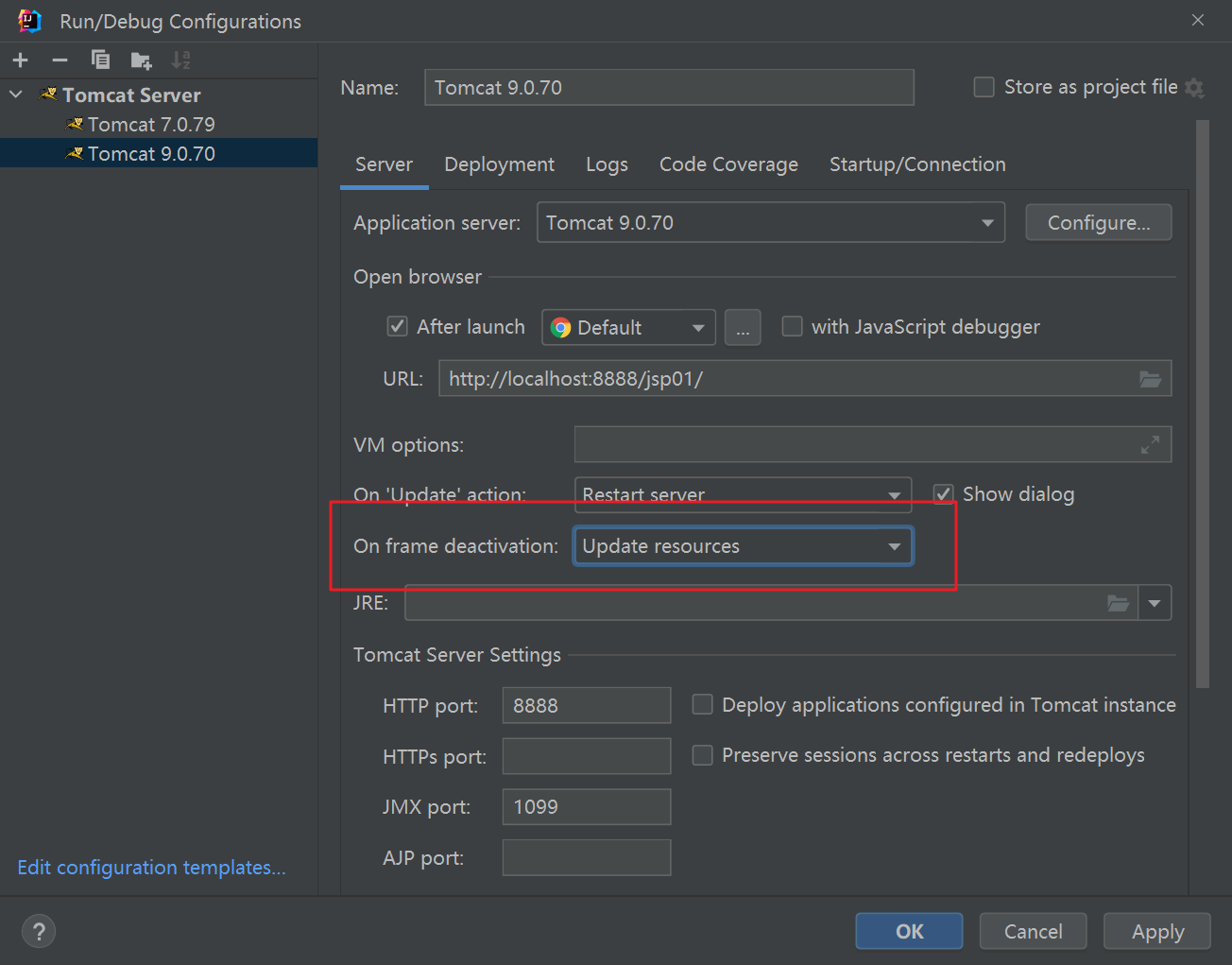The image size is (1232, 965).
Task: Open the On 'Update' action dropdown
Action: (743, 494)
